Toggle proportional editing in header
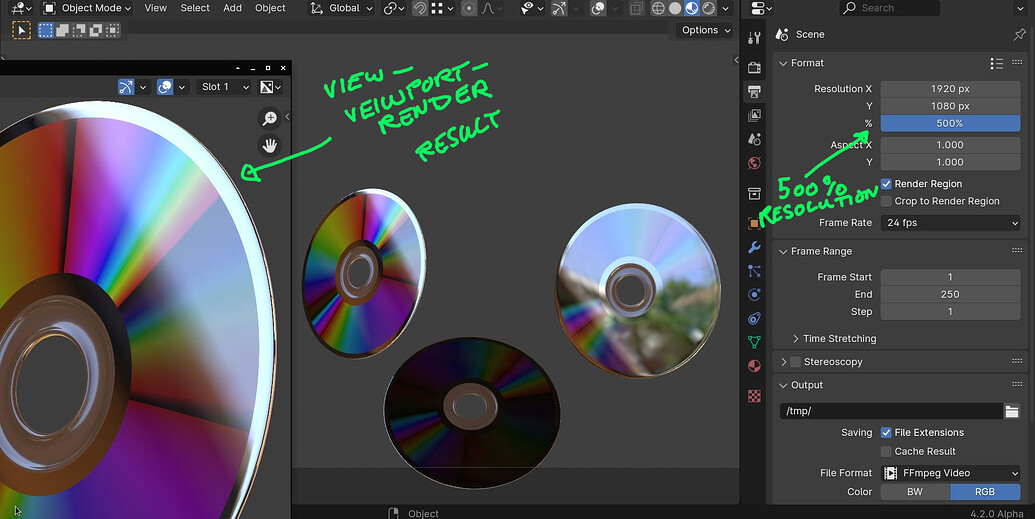 (x=469, y=8)
